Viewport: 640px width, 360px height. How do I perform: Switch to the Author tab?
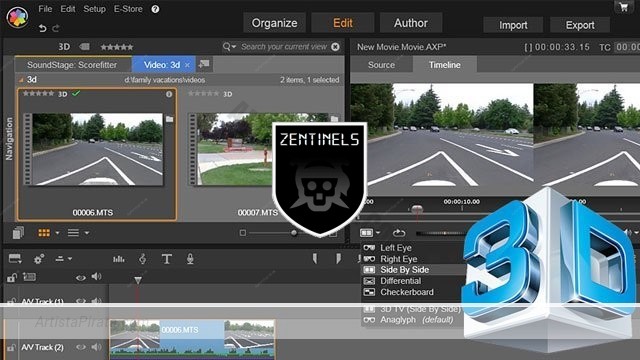411,23
